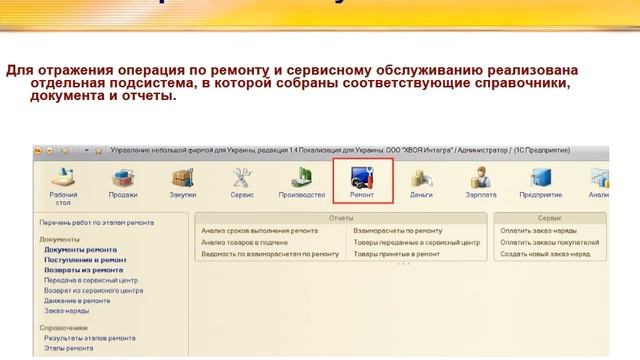Screen dimensions: 640x360
Task: Open the Зарплата section icon
Action: point(481,183)
